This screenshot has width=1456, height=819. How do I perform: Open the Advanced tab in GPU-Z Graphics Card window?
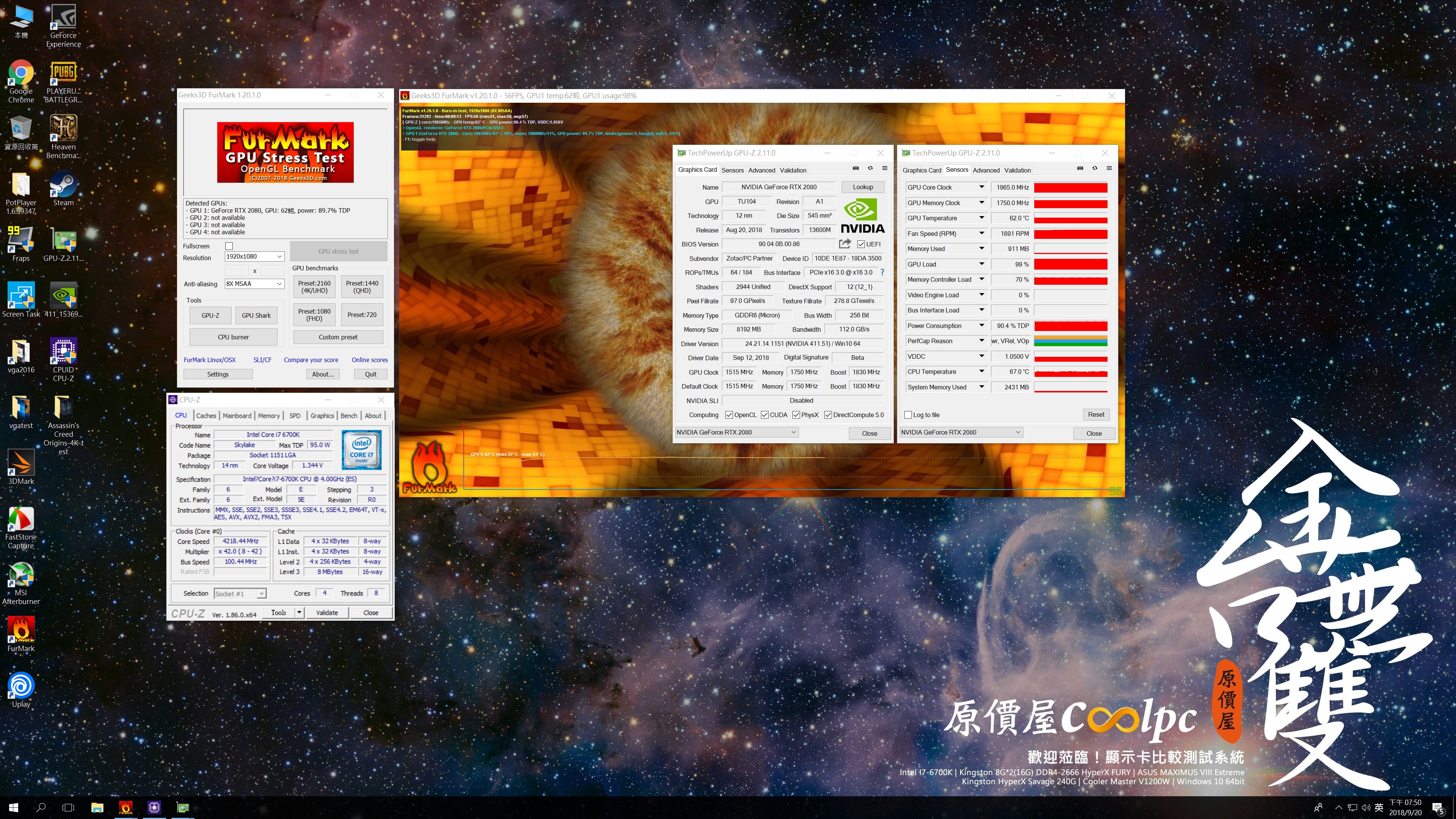tap(761, 170)
